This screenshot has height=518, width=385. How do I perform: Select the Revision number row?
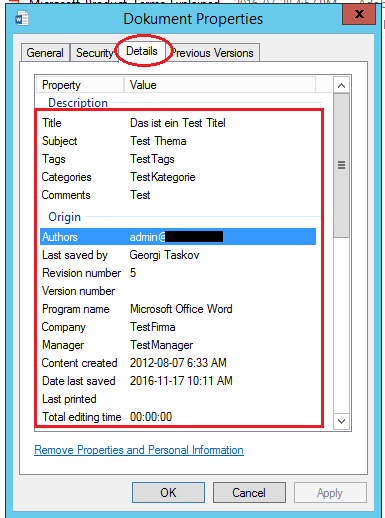178,273
